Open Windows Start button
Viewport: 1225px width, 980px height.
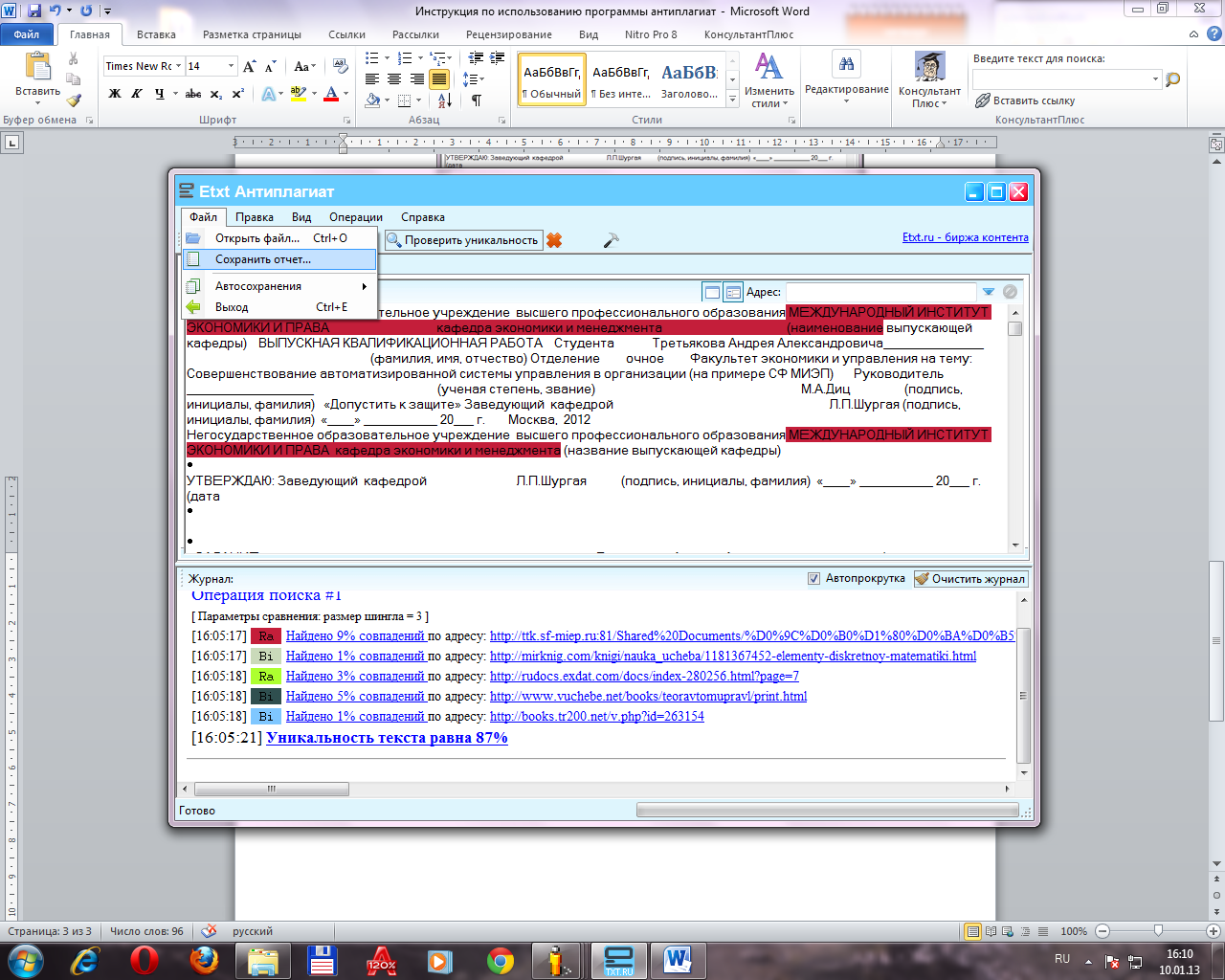coord(25,960)
